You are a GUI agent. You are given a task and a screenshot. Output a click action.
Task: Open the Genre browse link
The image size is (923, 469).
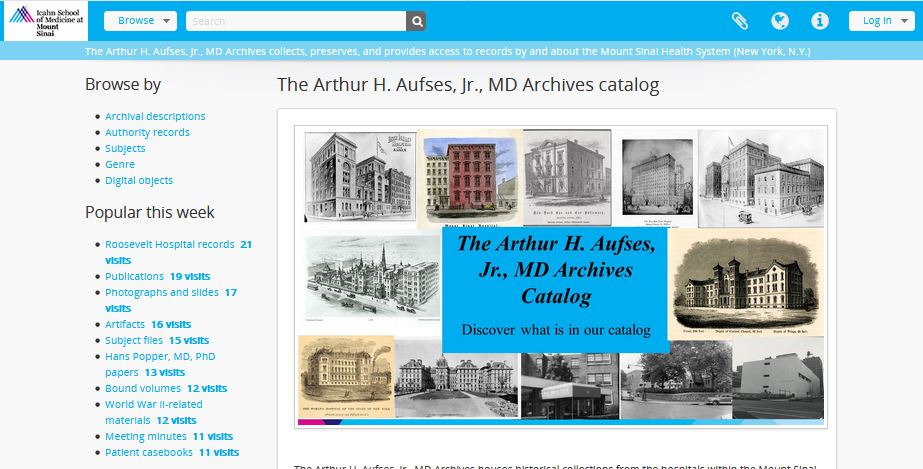(120, 164)
